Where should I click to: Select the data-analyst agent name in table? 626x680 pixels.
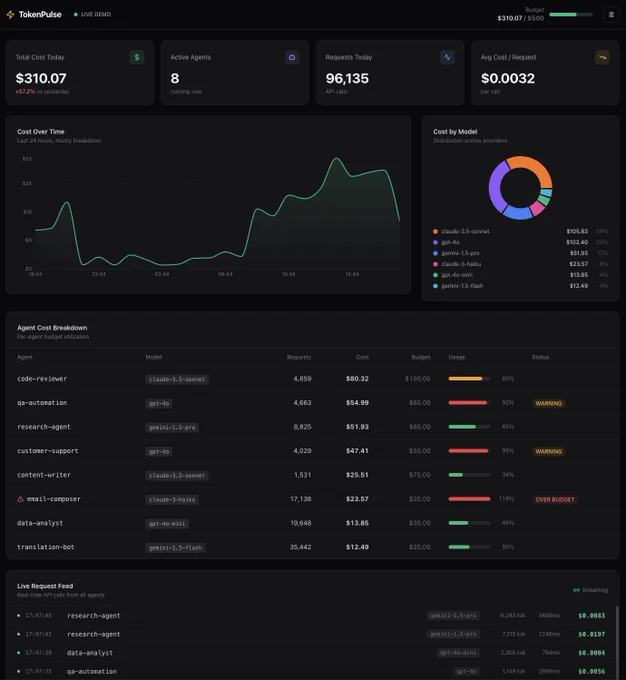40,523
